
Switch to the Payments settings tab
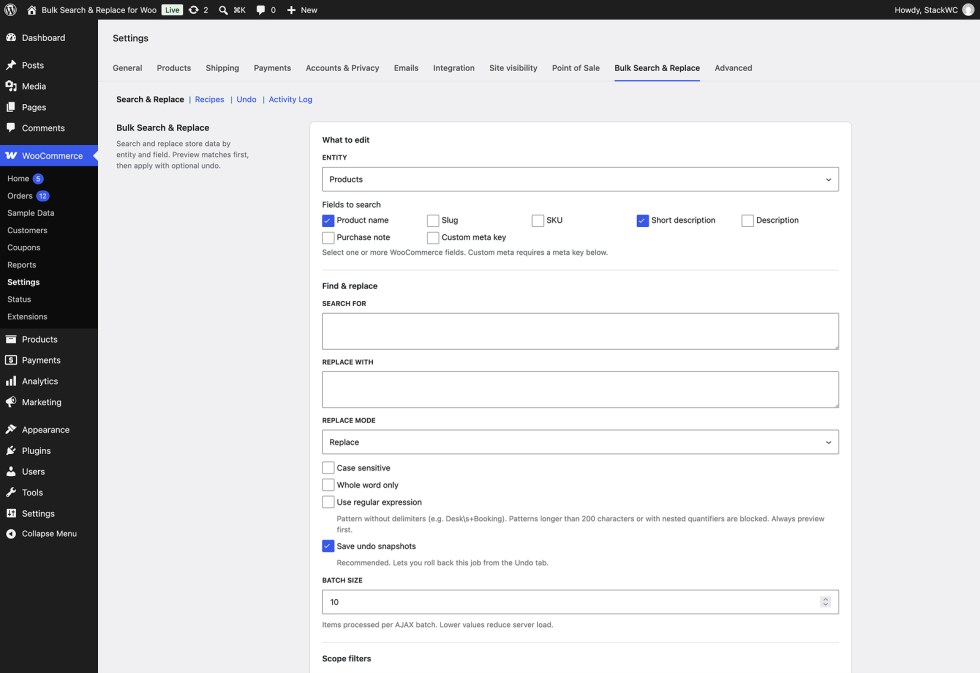coord(272,68)
